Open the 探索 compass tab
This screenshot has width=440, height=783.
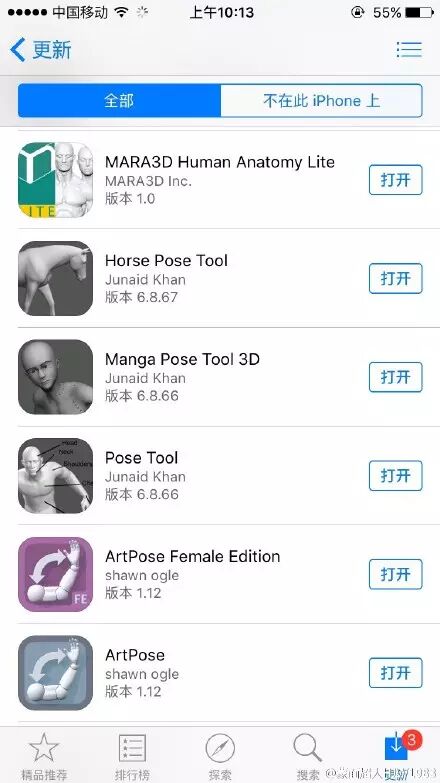click(220, 754)
